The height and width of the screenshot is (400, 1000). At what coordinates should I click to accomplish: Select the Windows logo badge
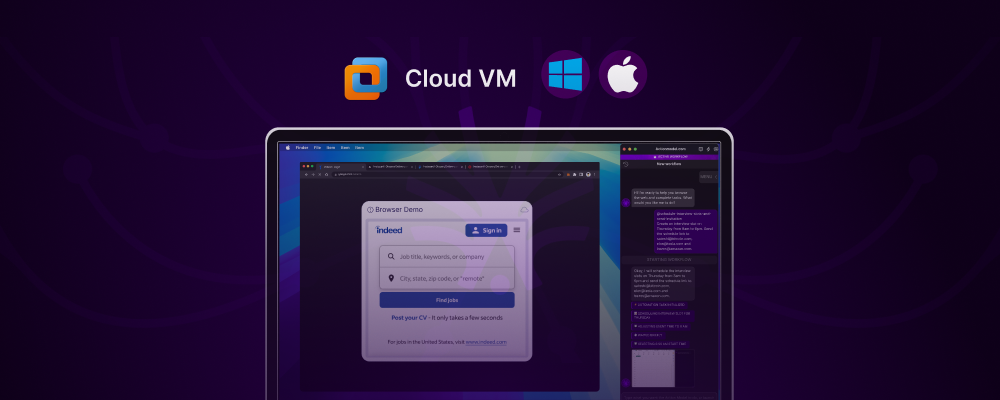(566, 74)
